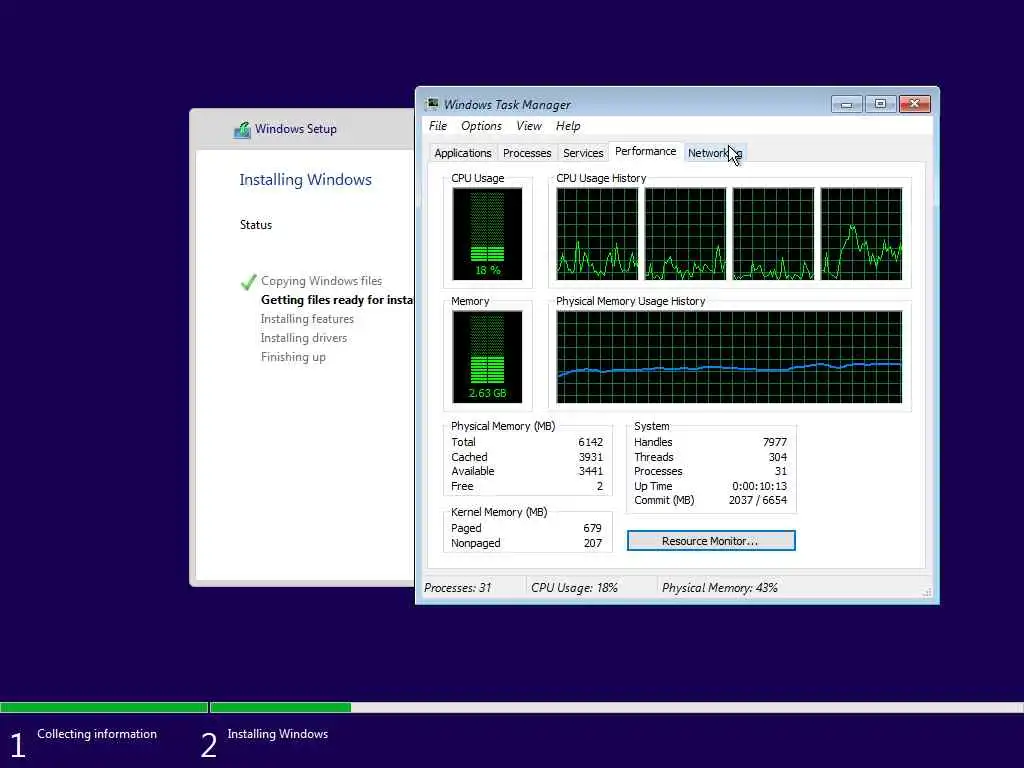Image resolution: width=1024 pixels, height=768 pixels.
Task: Click 'Finishing up' in Windows Setup
Action: [x=293, y=357]
